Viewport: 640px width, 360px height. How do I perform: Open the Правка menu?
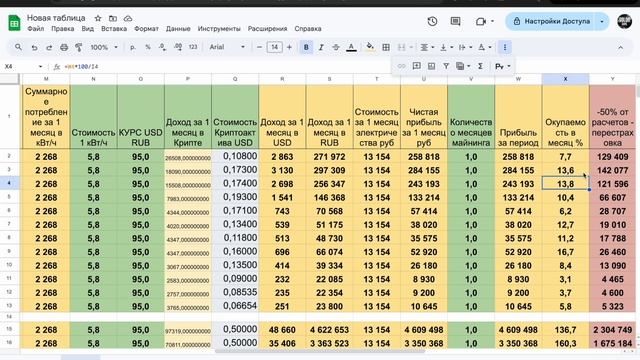point(62,29)
